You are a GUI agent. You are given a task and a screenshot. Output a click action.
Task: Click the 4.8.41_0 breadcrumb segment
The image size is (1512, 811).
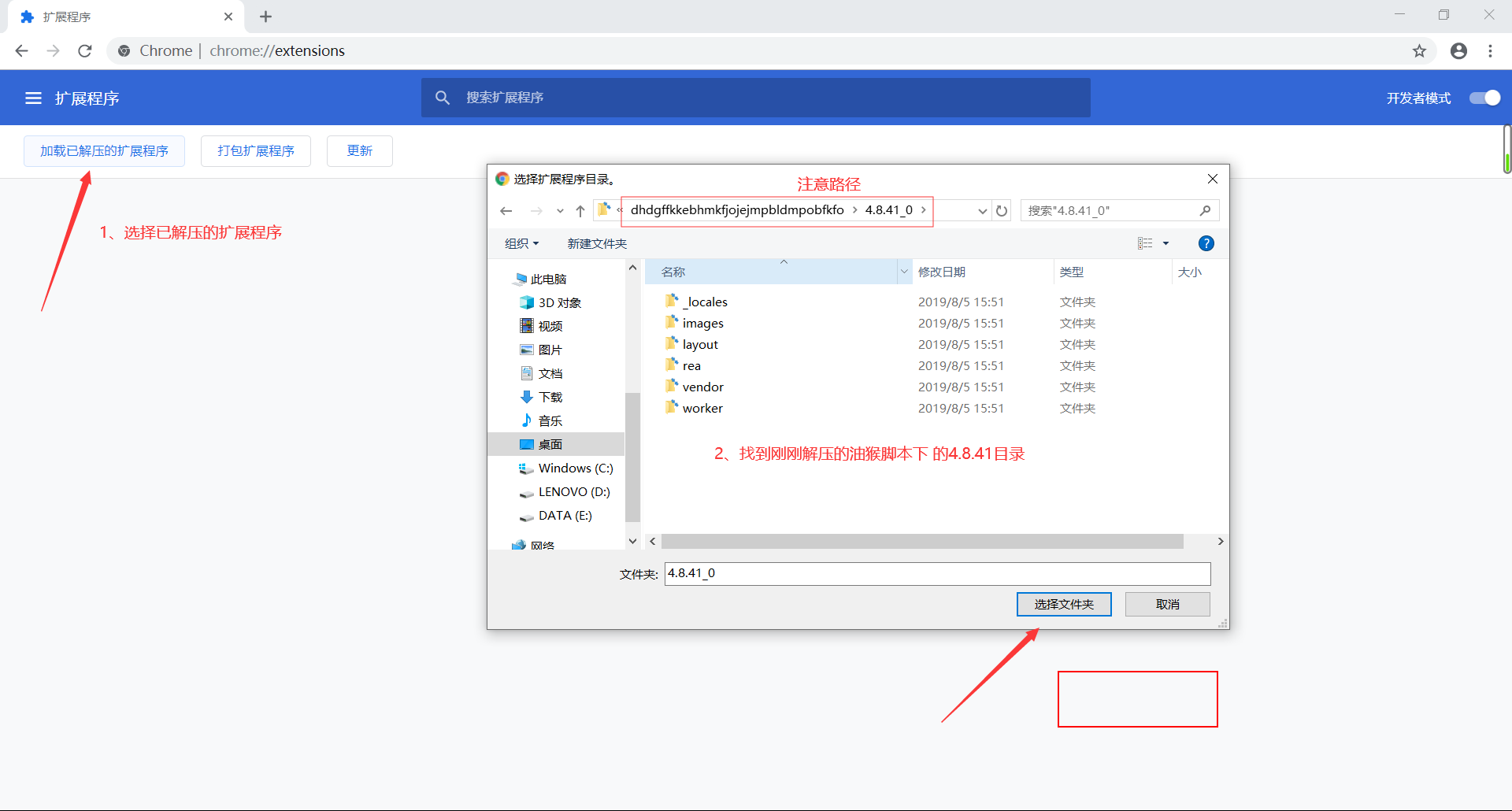point(889,210)
